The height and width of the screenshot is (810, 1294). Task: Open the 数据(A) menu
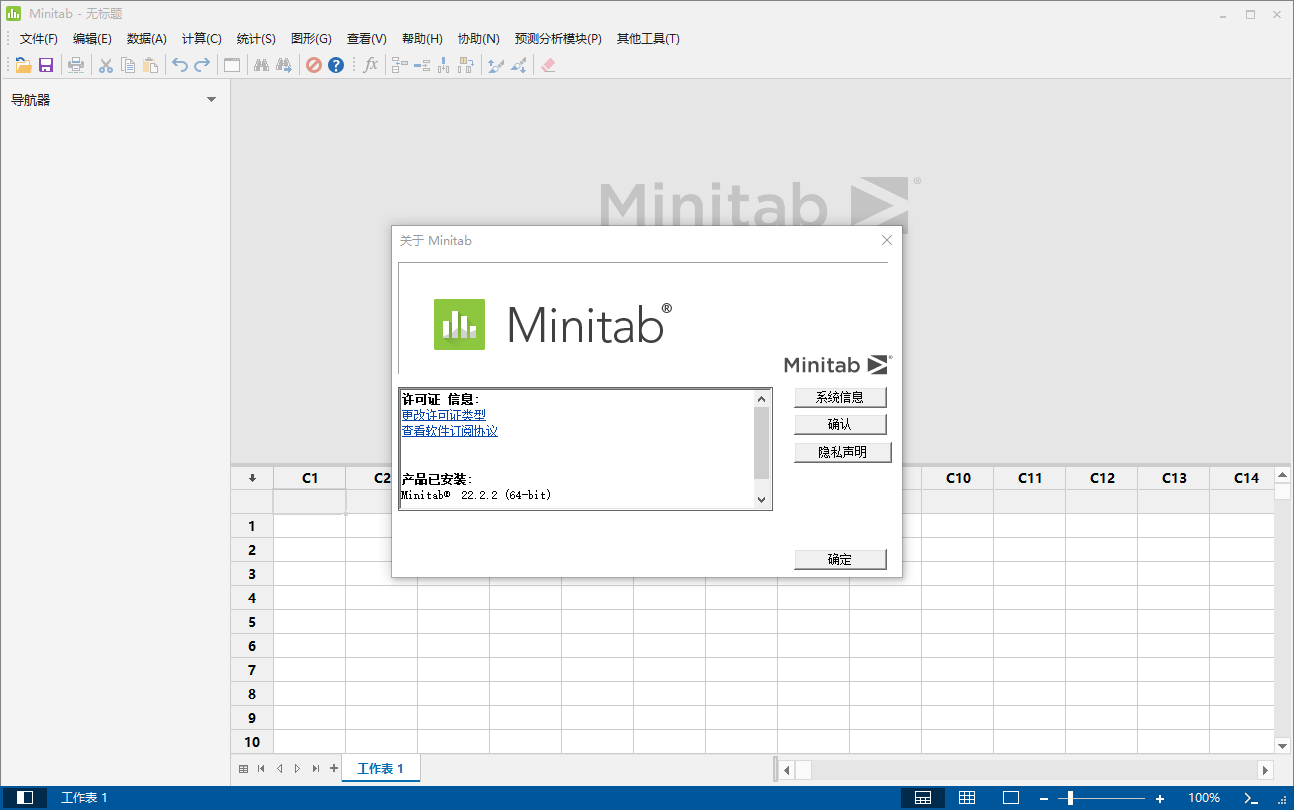tap(147, 39)
